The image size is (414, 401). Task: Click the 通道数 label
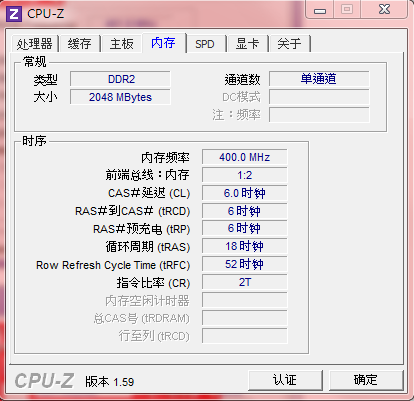click(242, 80)
